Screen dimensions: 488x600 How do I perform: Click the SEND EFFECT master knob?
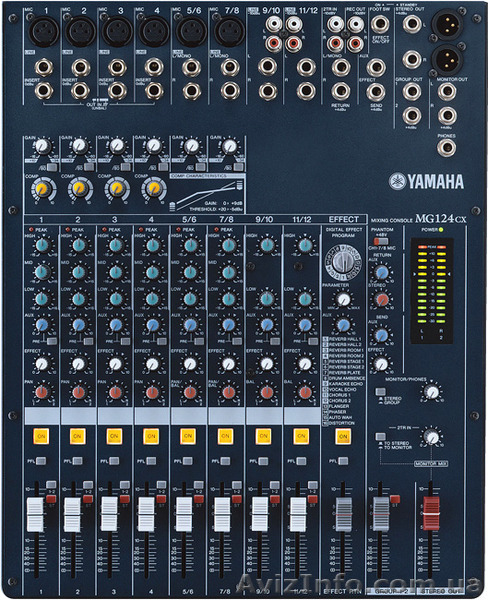pyautogui.click(x=381, y=364)
